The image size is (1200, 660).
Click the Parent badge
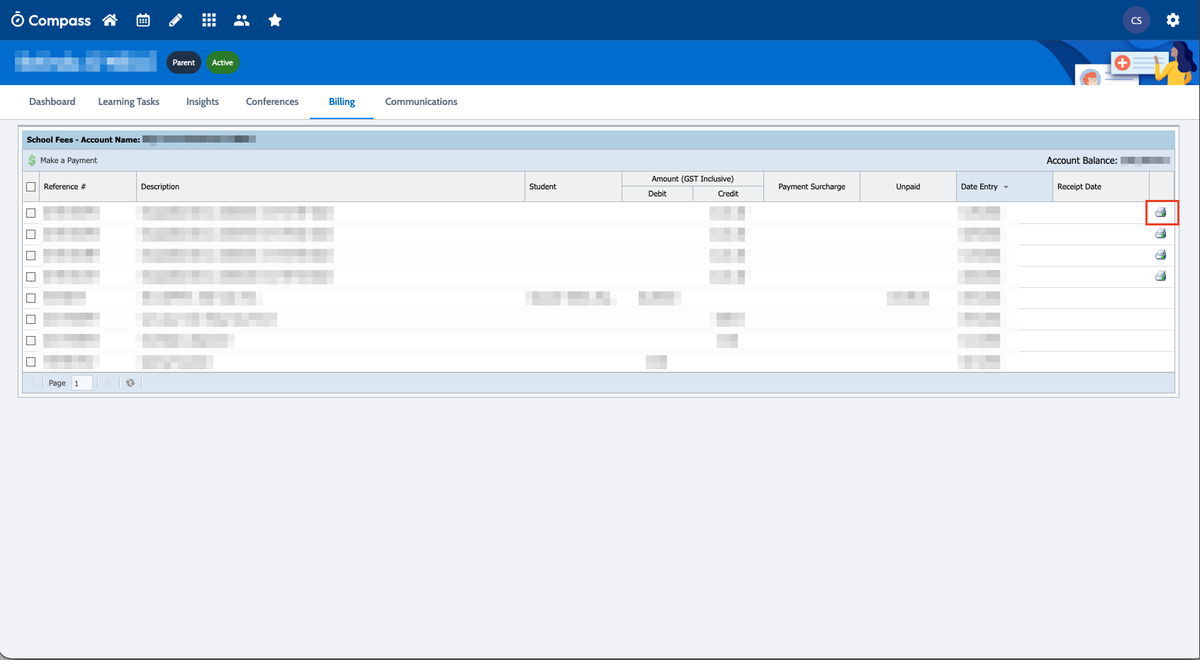pyautogui.click(x=183, y=62)
